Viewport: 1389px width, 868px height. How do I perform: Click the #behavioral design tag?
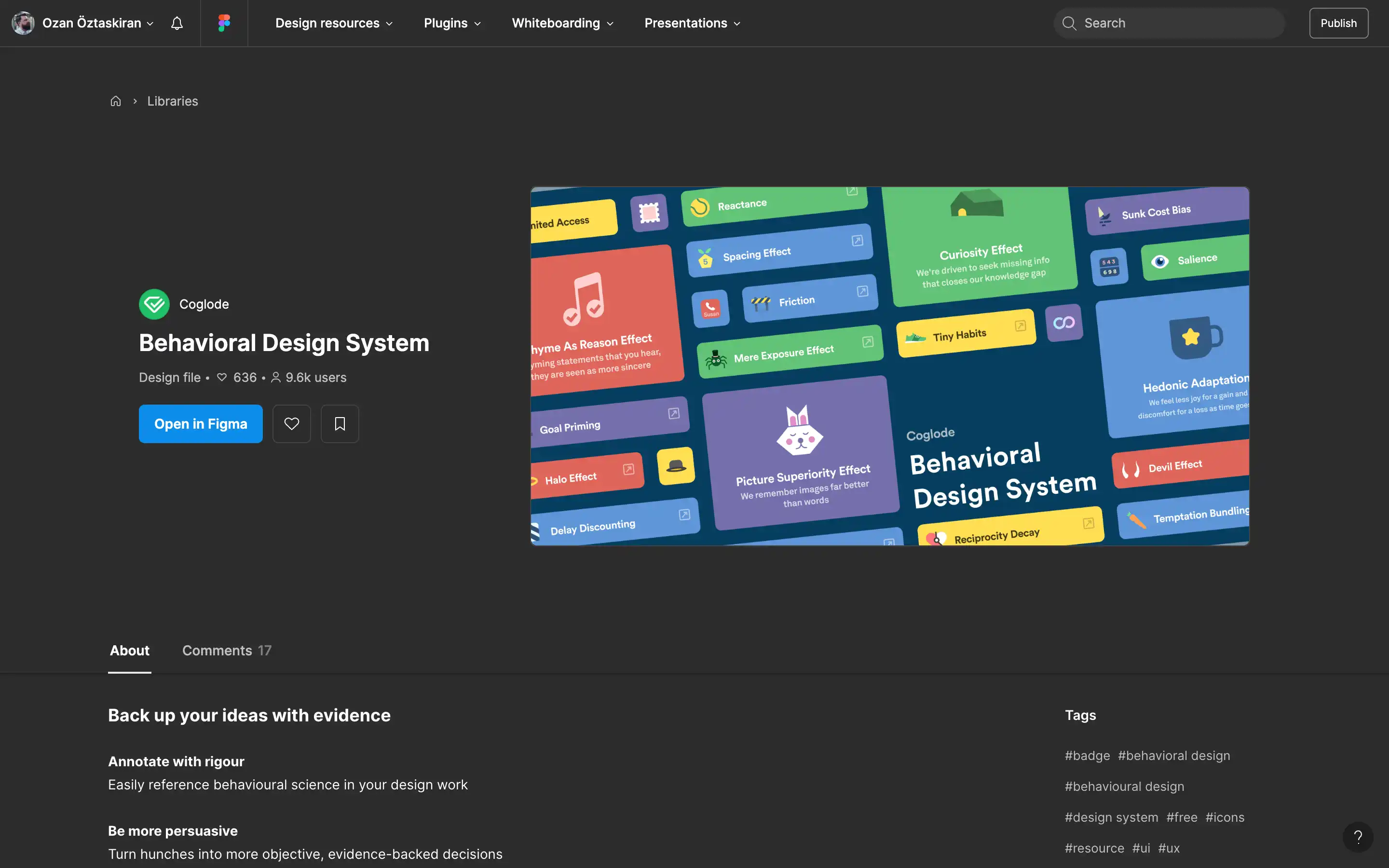[1174, 756]
